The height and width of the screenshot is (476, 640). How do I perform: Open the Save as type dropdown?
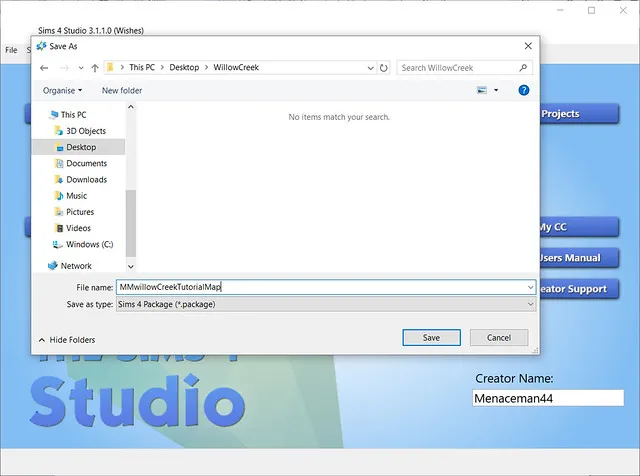click(x=326, y=304)
